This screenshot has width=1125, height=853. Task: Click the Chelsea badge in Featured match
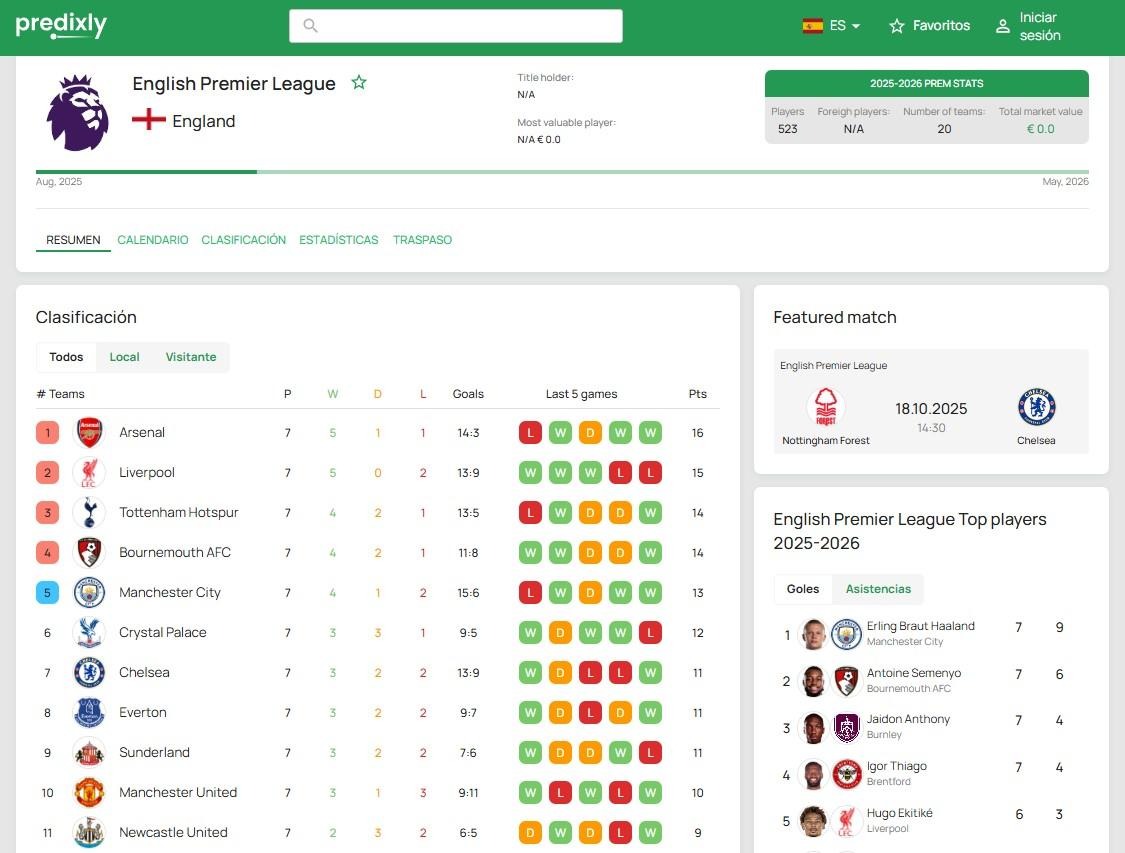[x=1036, y=408]
